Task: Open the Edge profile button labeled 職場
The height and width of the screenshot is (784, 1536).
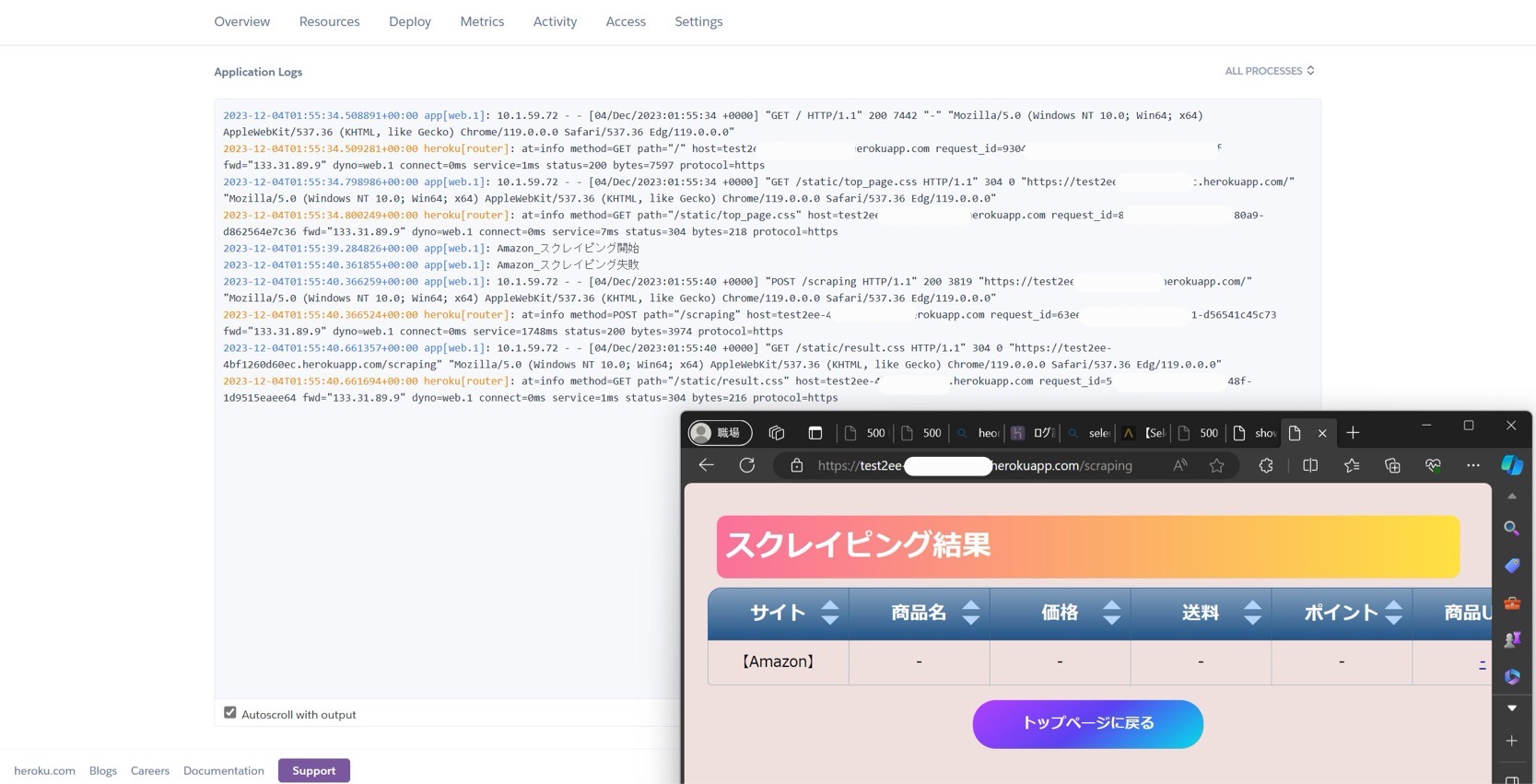Action: tap(721, 433)
